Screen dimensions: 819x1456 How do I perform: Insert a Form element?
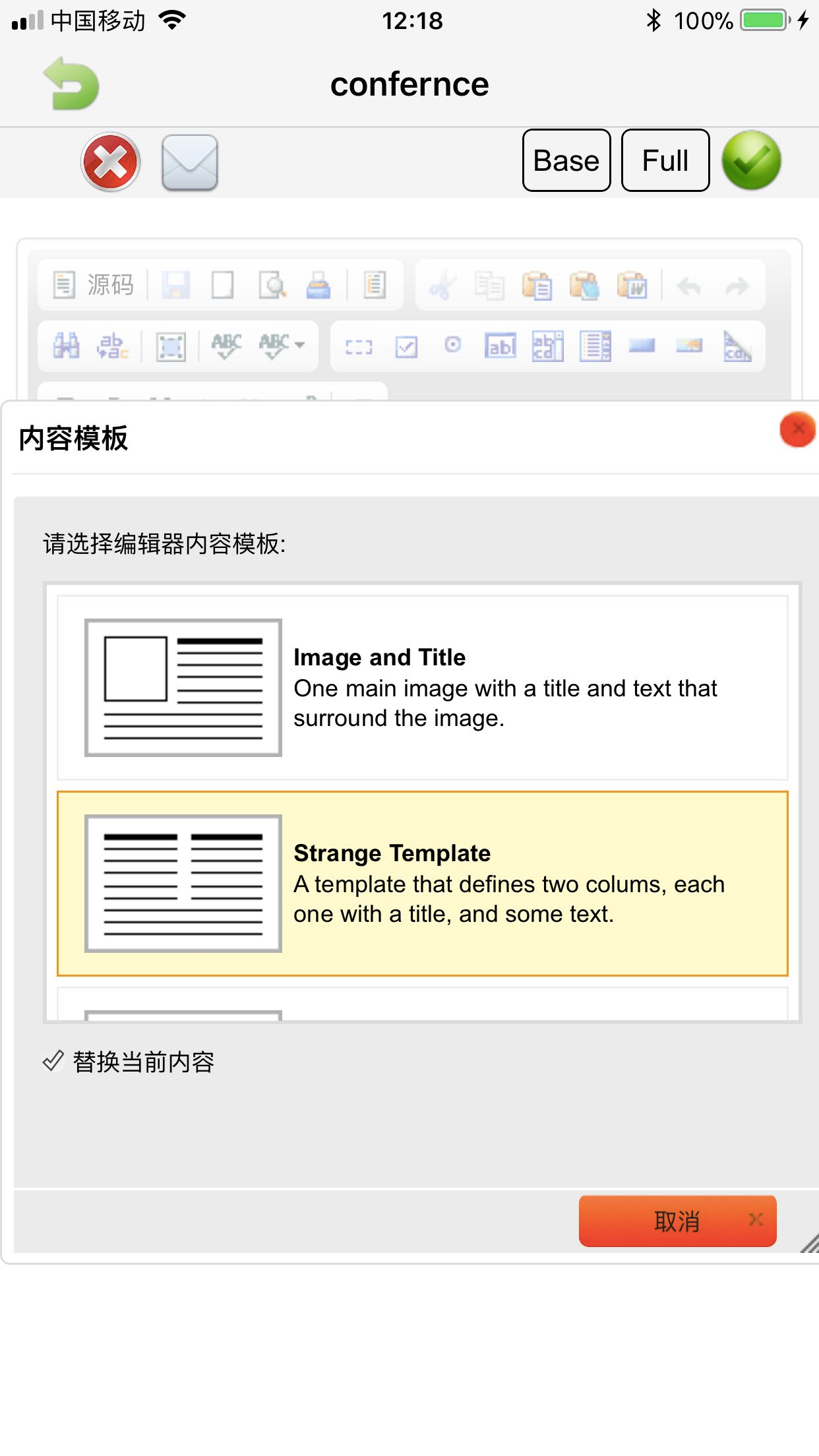click(359, 347)
